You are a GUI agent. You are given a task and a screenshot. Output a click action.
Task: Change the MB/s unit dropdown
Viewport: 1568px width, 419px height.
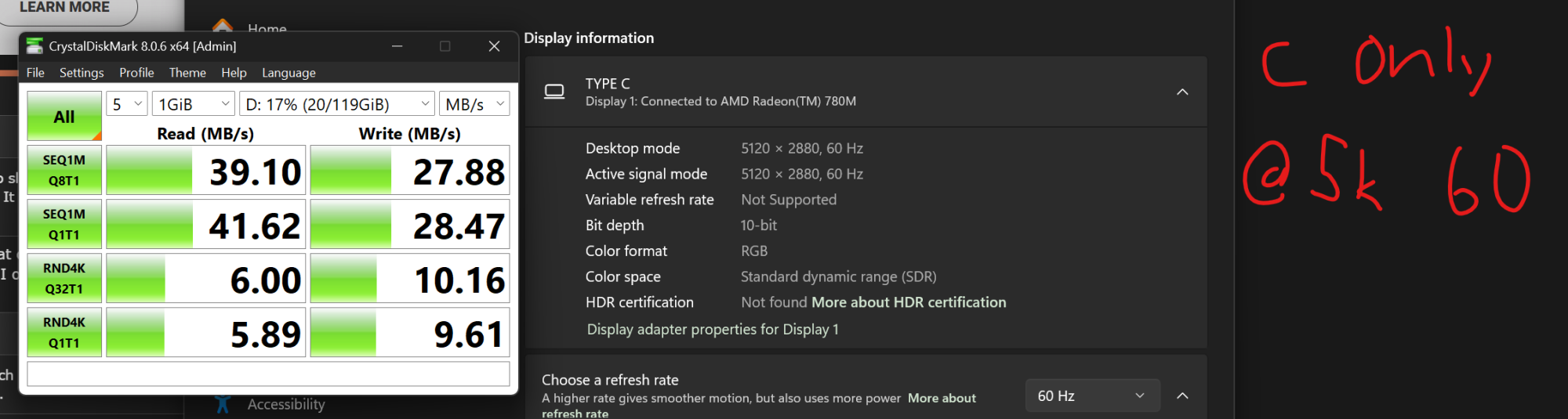[x=474, y=103]
